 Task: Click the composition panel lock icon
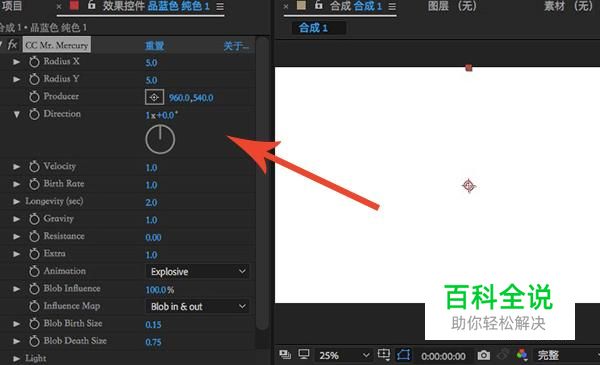click(318, 5)
